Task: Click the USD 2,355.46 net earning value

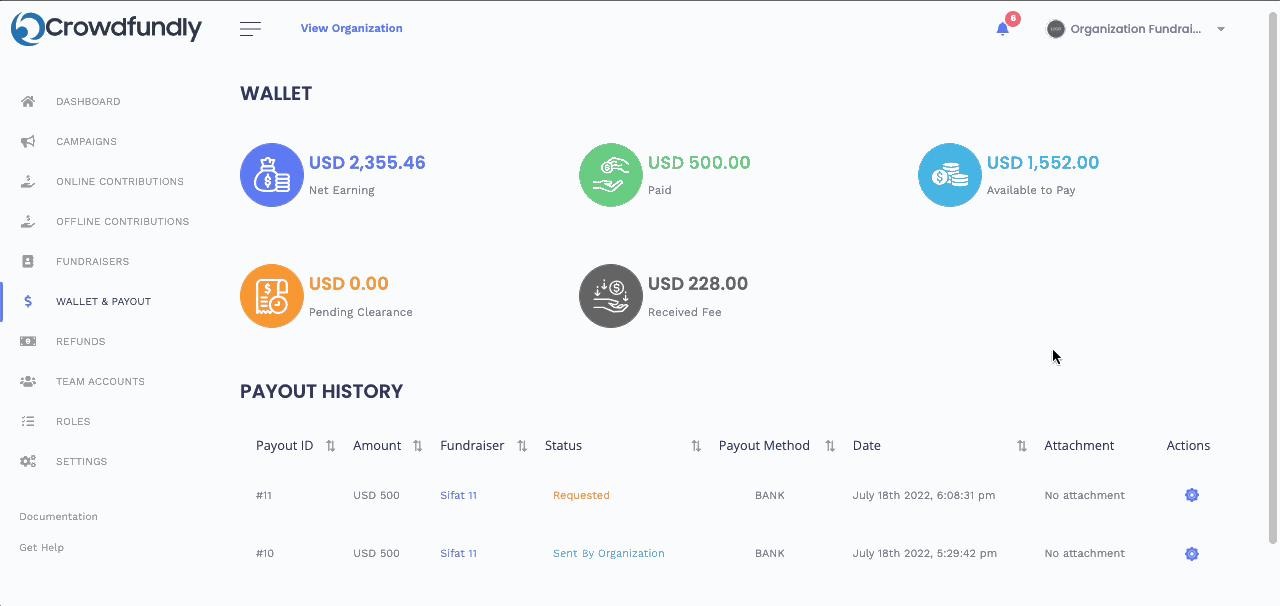Action: [x=367, y=163]
